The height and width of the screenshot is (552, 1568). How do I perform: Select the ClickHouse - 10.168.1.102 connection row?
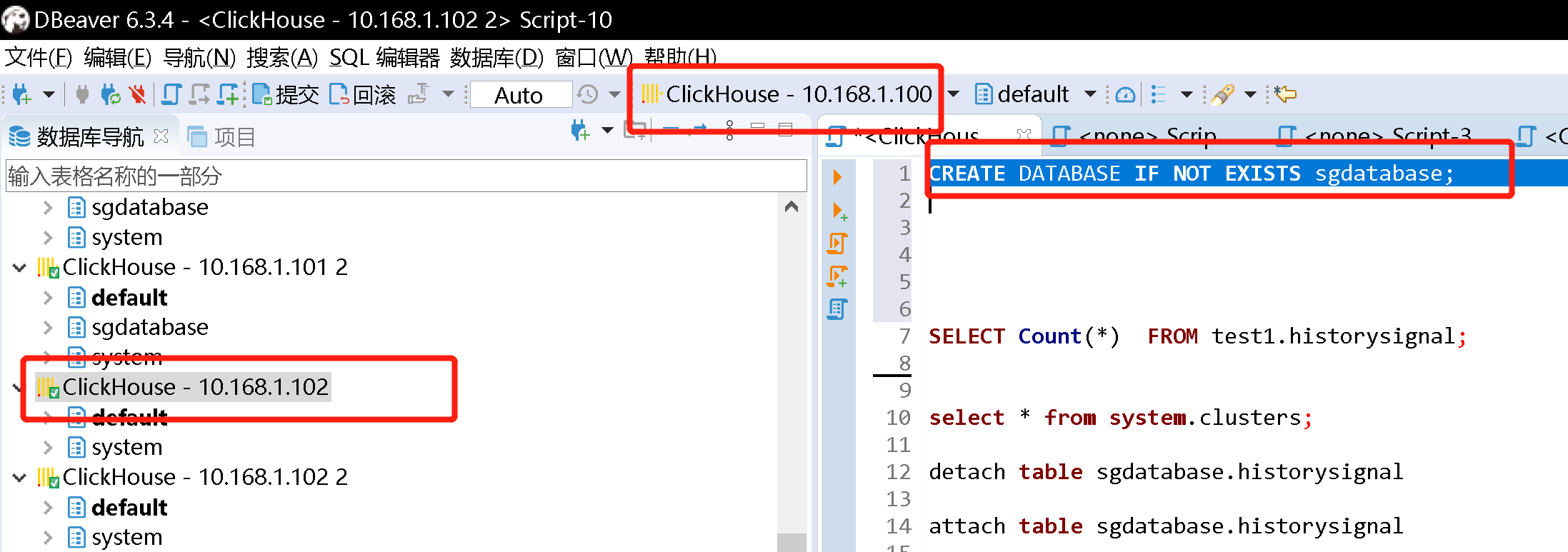point(184,387)
